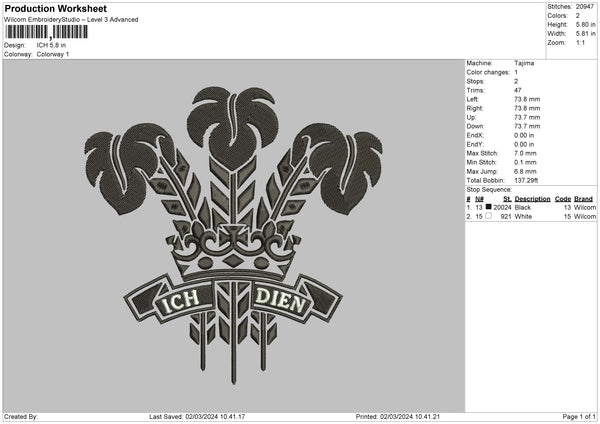
Task: Click the 'EndY:' label
Action: (x=475, y=144)
